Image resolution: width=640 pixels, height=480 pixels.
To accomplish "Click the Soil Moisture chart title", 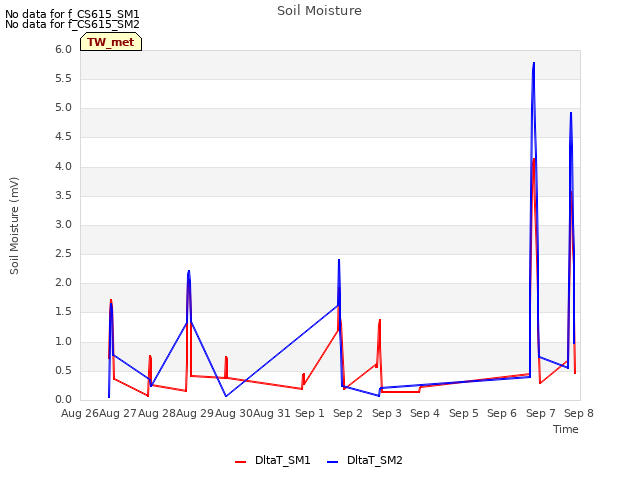I will coord(319,11).
